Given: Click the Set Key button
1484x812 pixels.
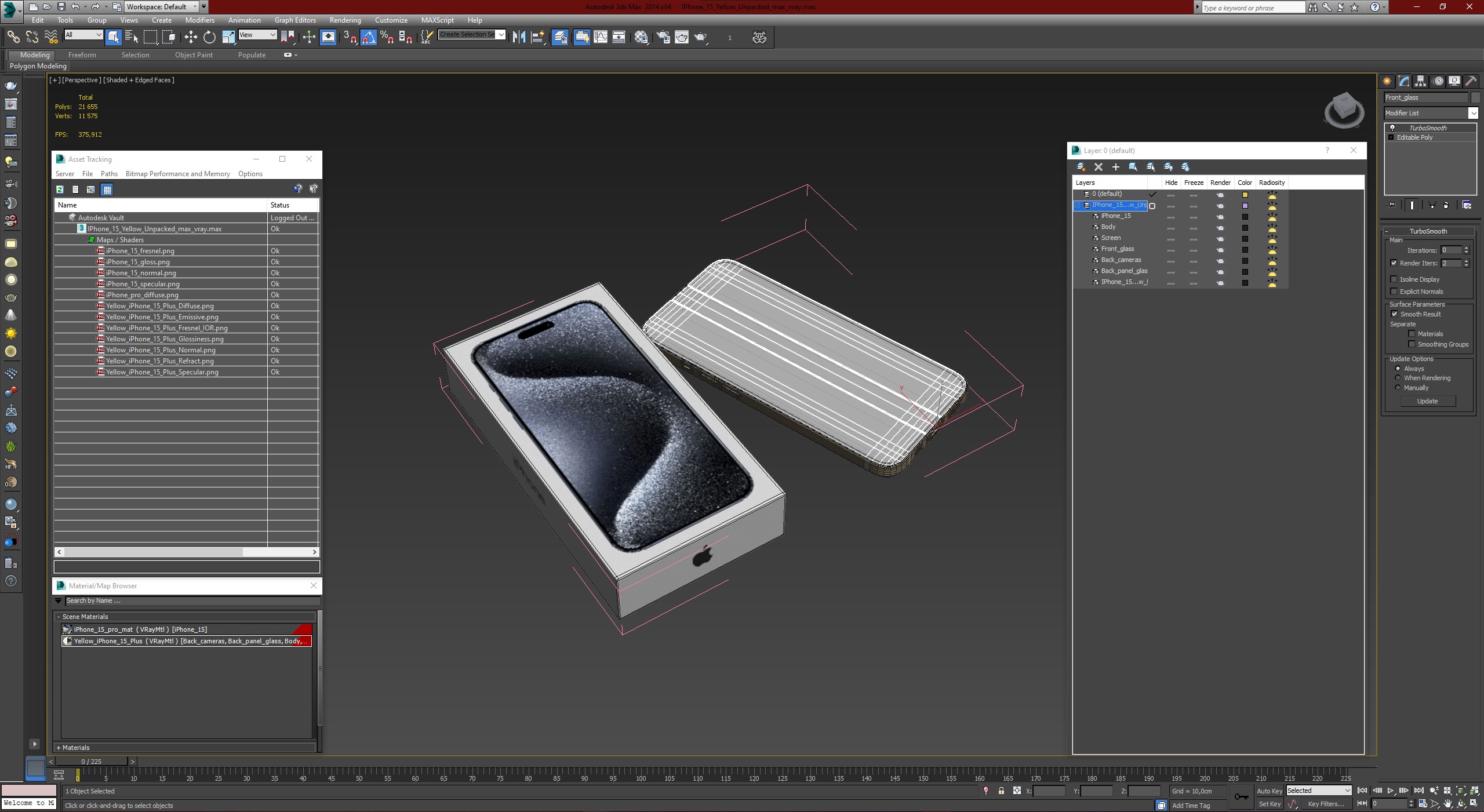Looking at the screenshot, I should click(x=1269, y=804).
